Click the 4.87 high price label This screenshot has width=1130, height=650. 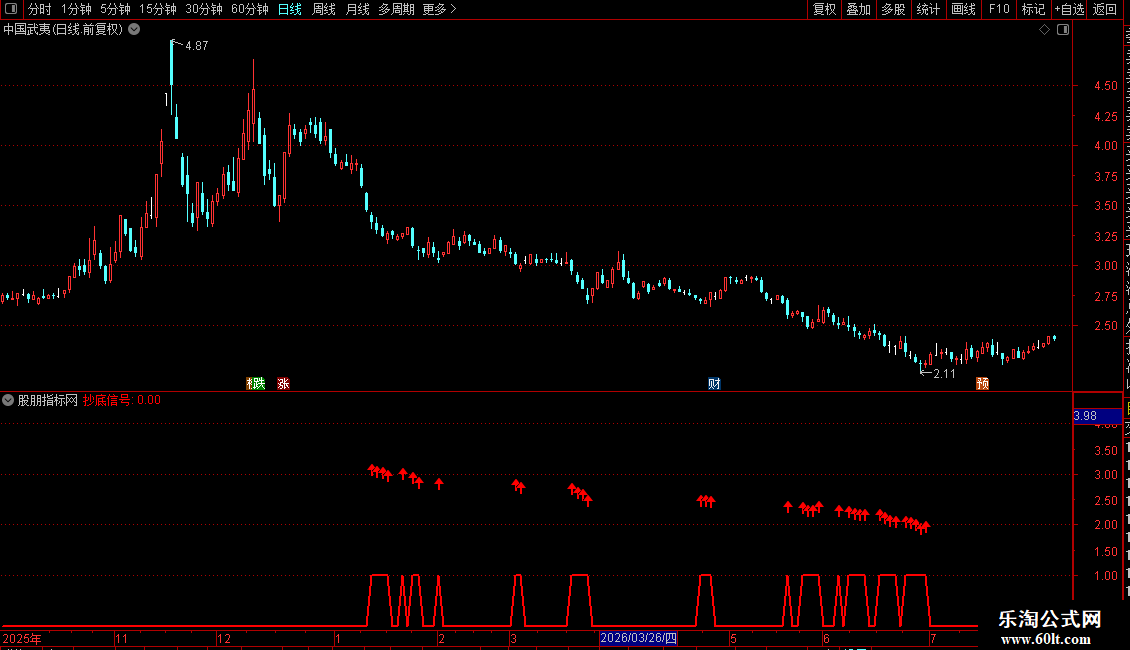197,45
